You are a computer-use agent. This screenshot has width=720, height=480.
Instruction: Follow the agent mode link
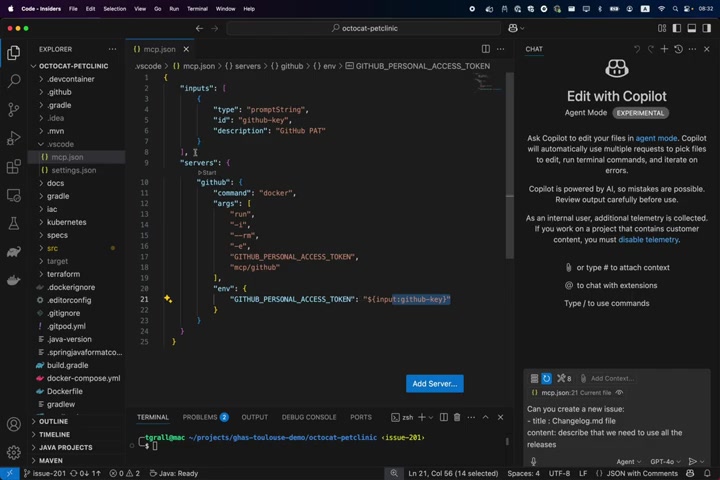tap(656, 138)
